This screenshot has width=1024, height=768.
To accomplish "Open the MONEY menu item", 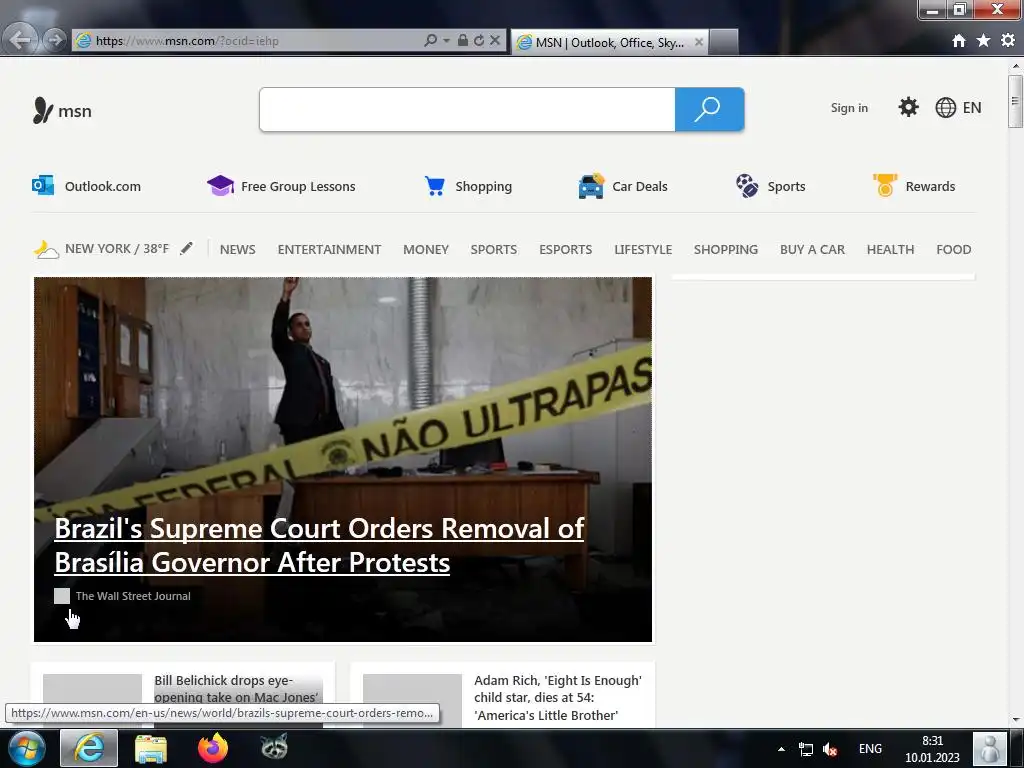I will point(426,249).
